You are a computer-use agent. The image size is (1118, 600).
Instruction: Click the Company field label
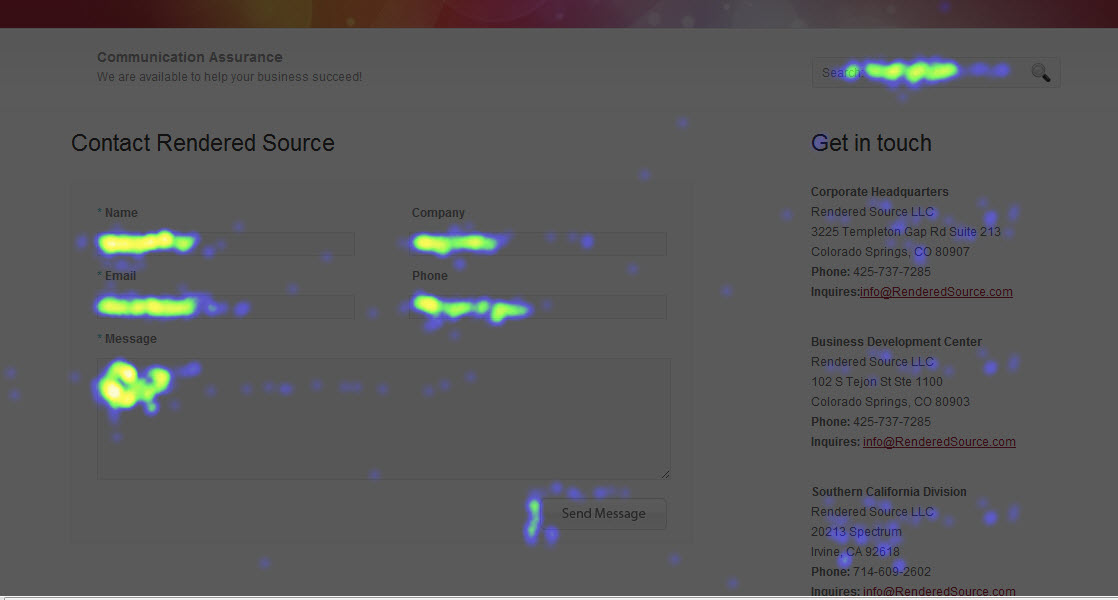coord(438,213)
